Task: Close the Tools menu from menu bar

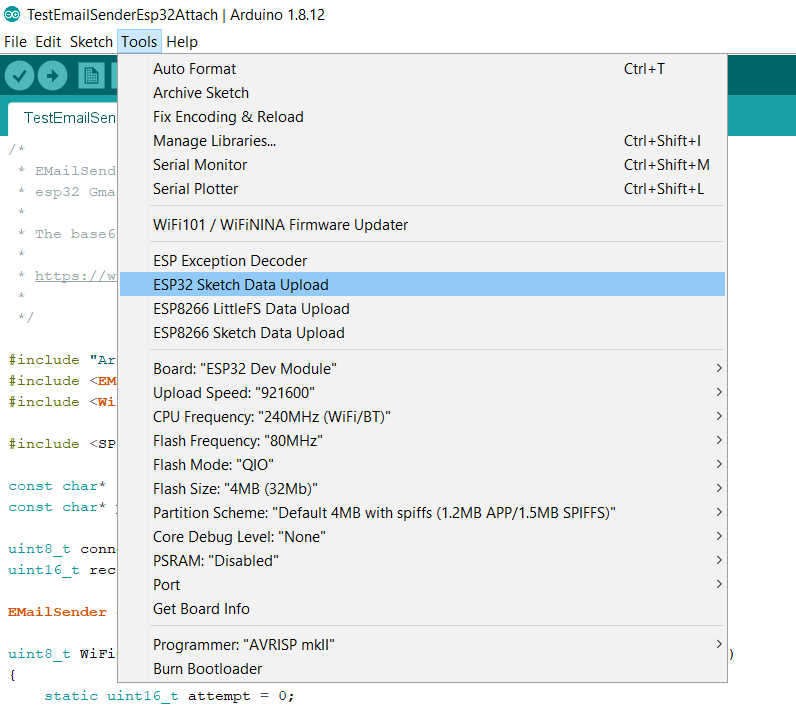Action: point(139,42)
